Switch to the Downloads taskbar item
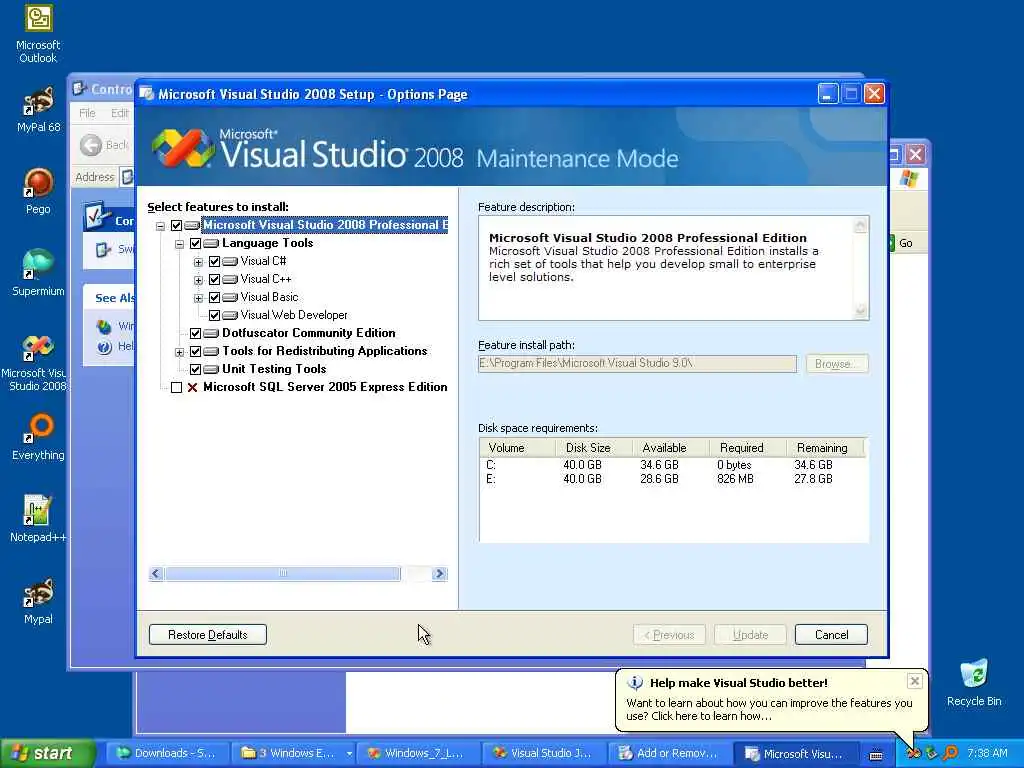Screen dimensions: 1024x768 (167, 753)
